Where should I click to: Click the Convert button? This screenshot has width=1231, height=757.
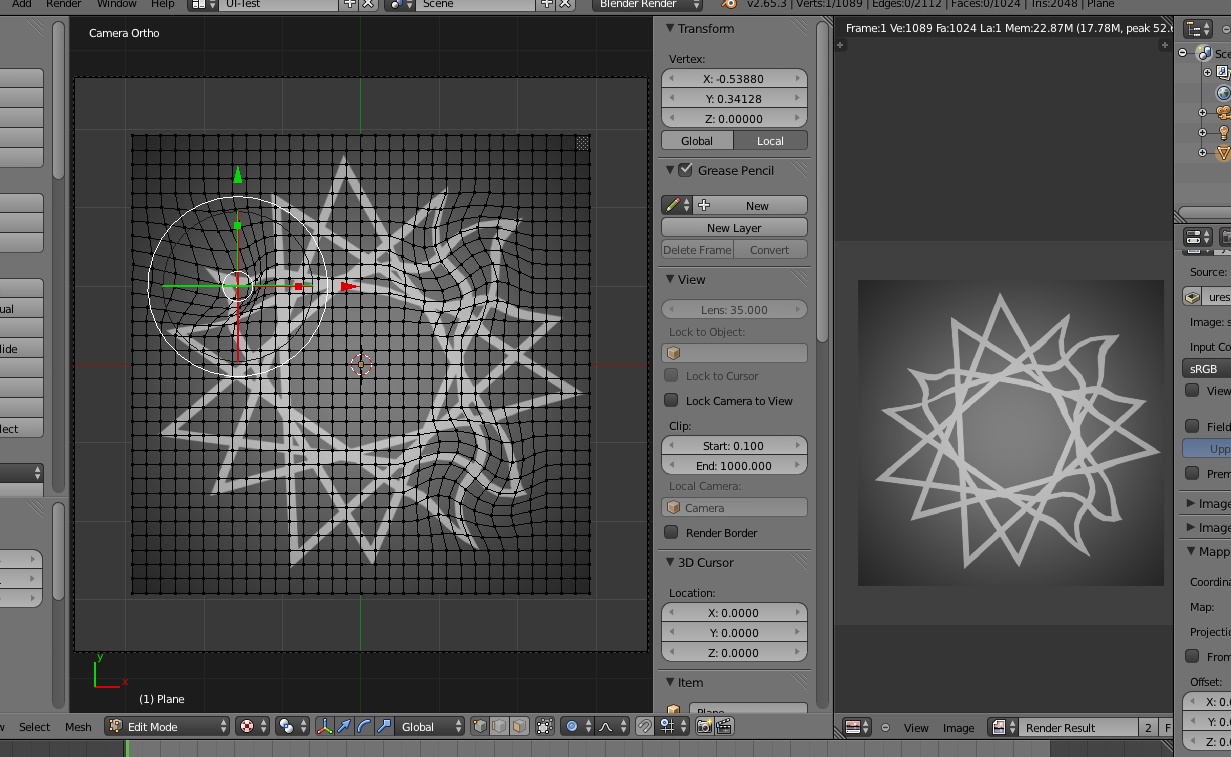(770, 250)
